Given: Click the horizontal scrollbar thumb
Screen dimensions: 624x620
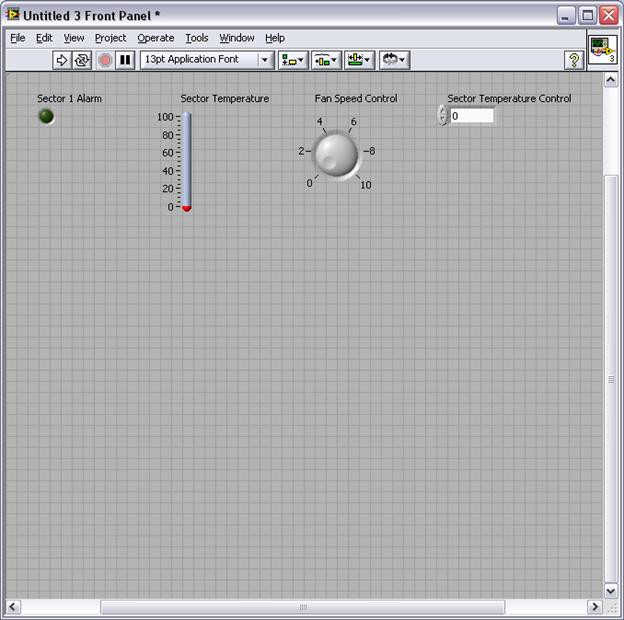Looking at the screenshot, I should (303, 607).
